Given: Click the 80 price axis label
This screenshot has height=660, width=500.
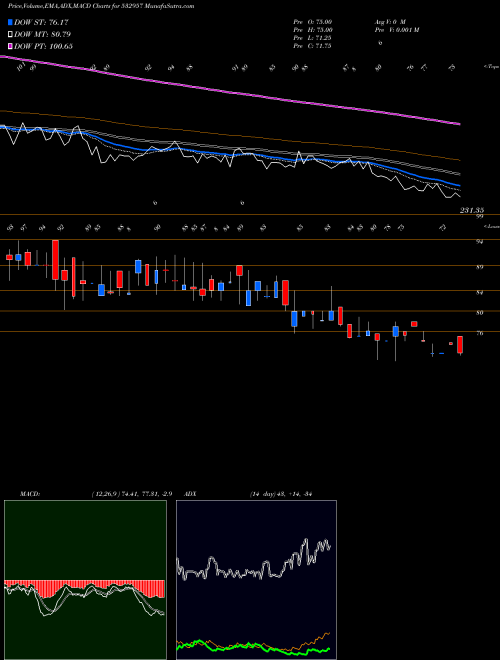Looking at the screenshot, I should (479, 313).
